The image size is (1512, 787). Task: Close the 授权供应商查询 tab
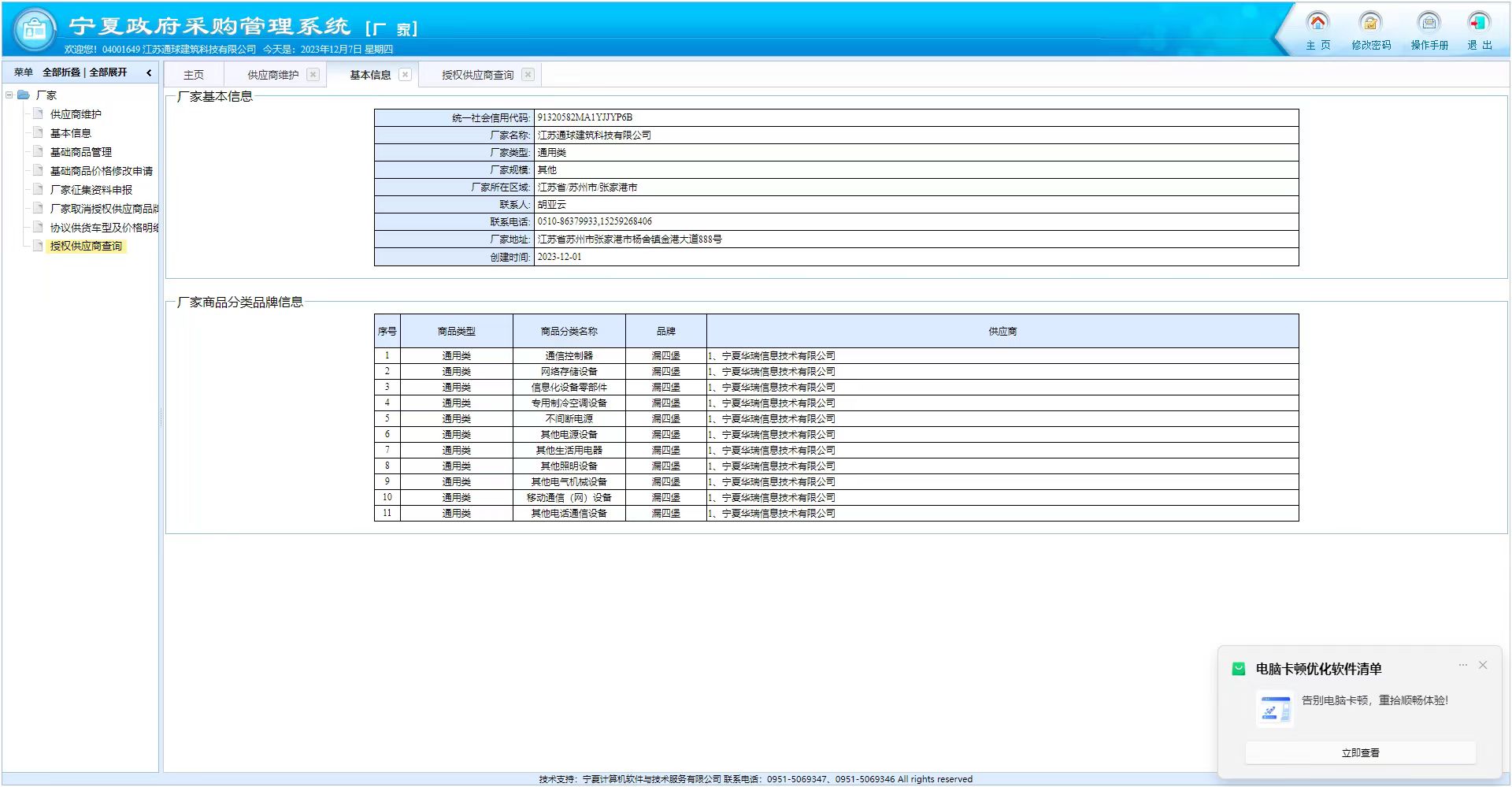(x=528, y=75)
